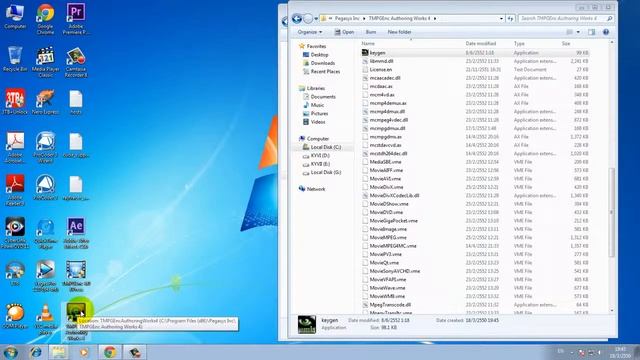Select Favorites in the navigation pane
This screenshot has width=640, height=360.
click(316, 46)
